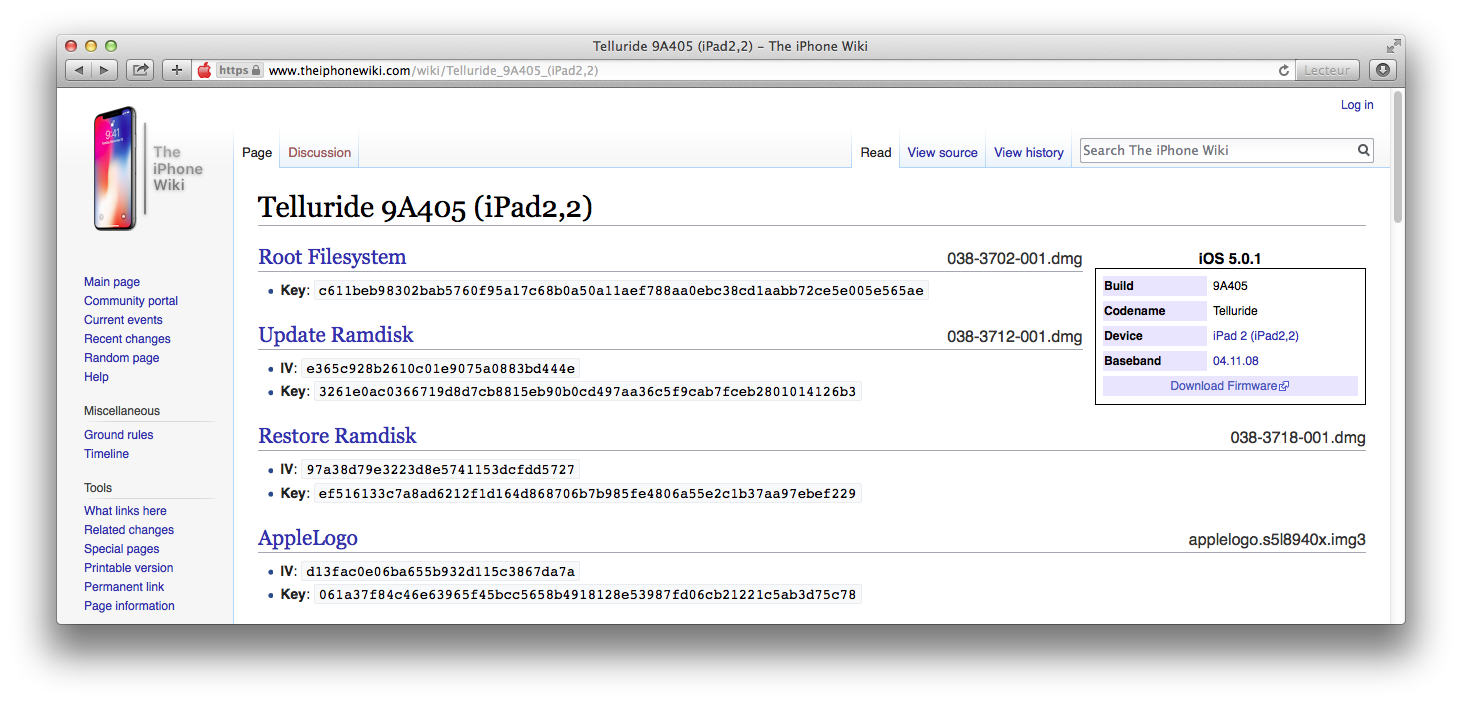This screenshot has width=1462, height=703.
Task: Add a bookmark with the plus button
Action: pyautogui.click(x=176, y=70)
